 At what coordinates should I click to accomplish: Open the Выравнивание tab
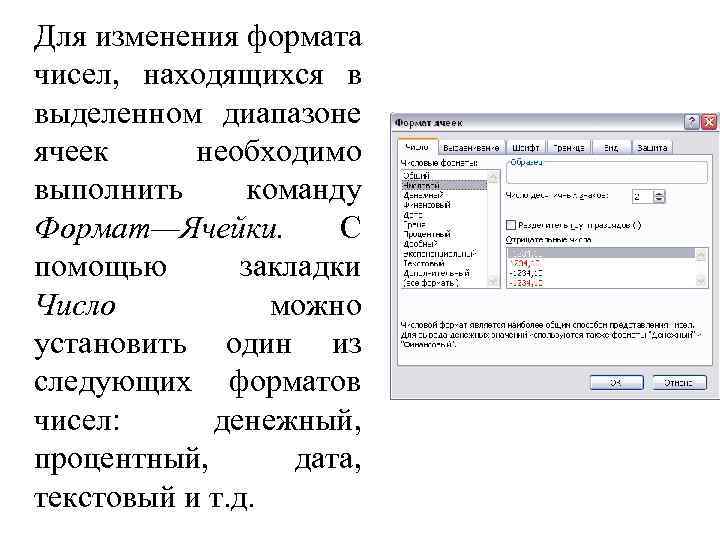[x=471, y=148]
